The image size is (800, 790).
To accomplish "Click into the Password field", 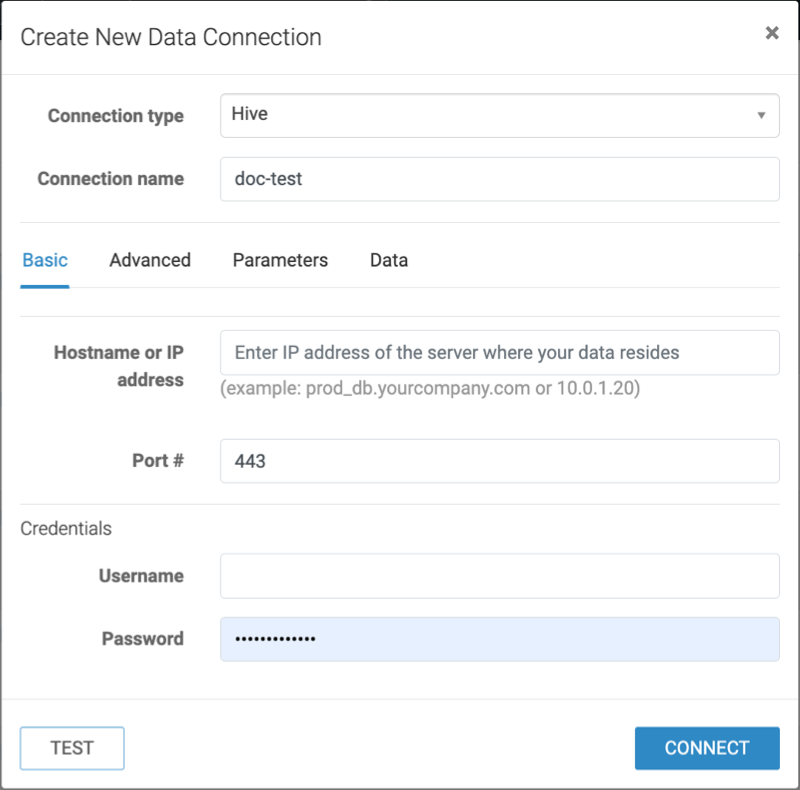I will (x=499, y=639).
